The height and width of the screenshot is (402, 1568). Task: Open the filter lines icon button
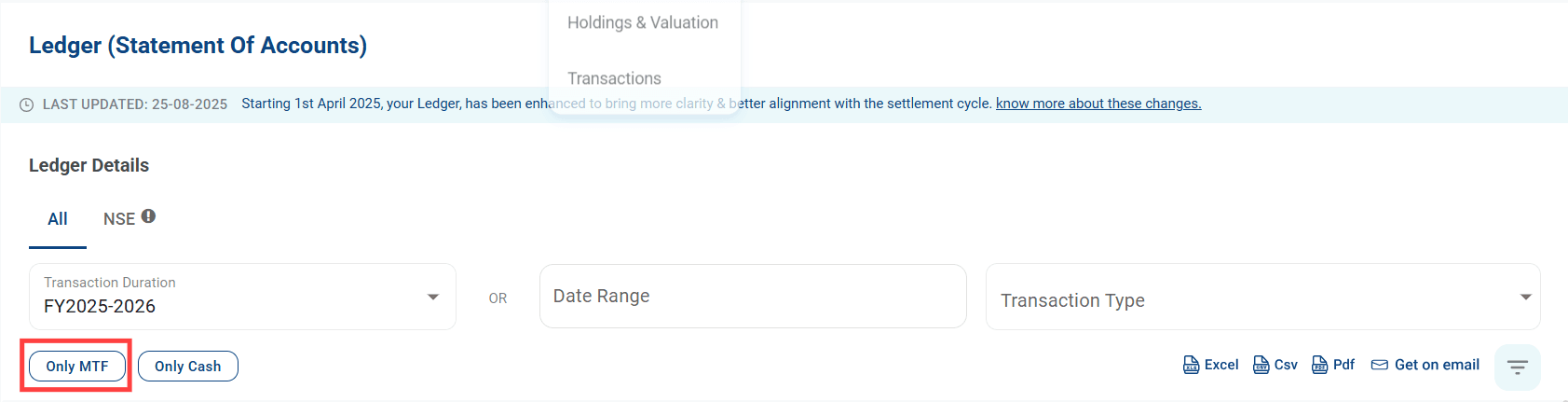(x=1517, y=367)
